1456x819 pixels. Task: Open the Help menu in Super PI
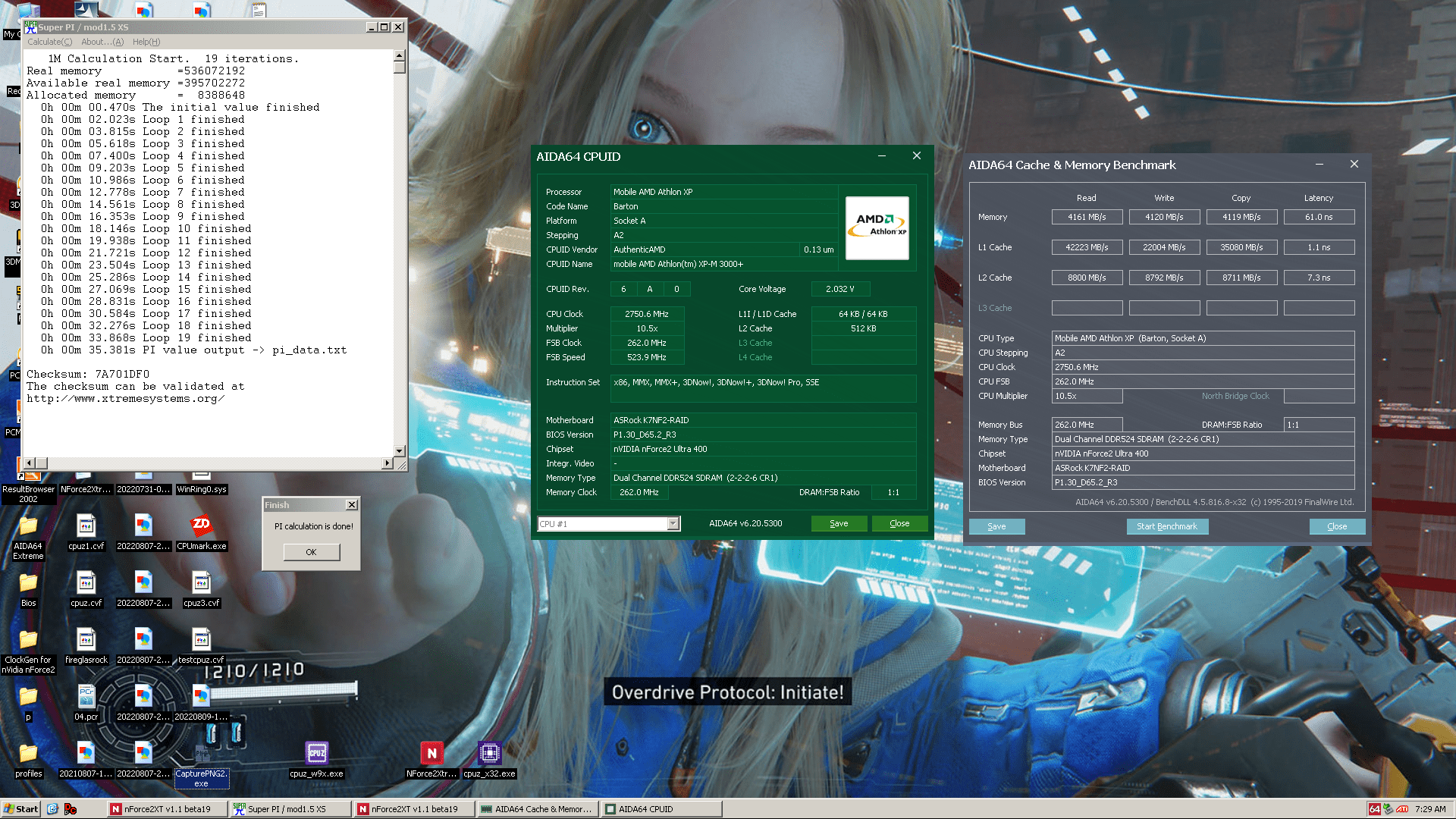[146, 42]
